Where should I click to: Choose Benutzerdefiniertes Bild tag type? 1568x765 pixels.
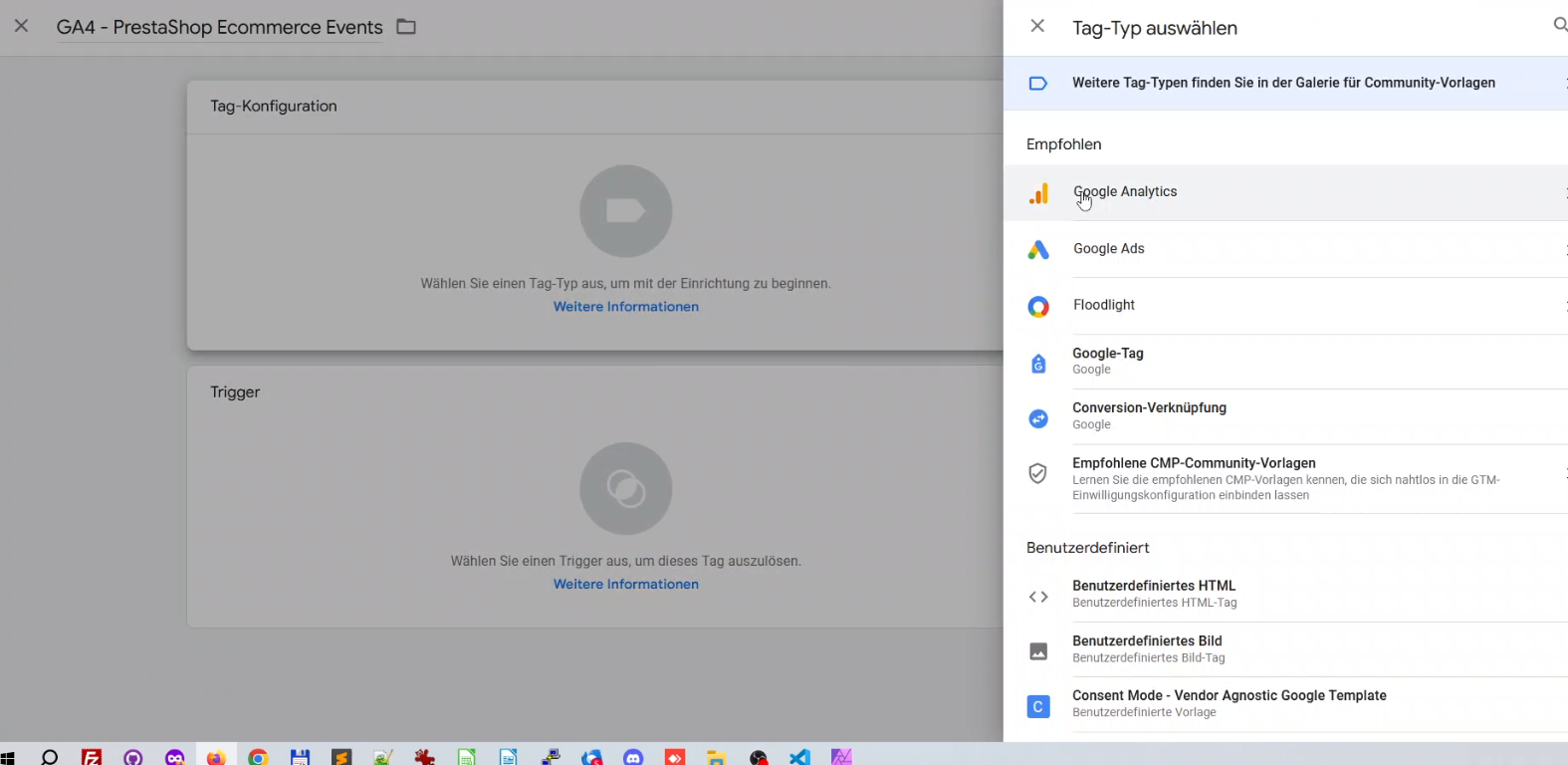click(1285, 649)
